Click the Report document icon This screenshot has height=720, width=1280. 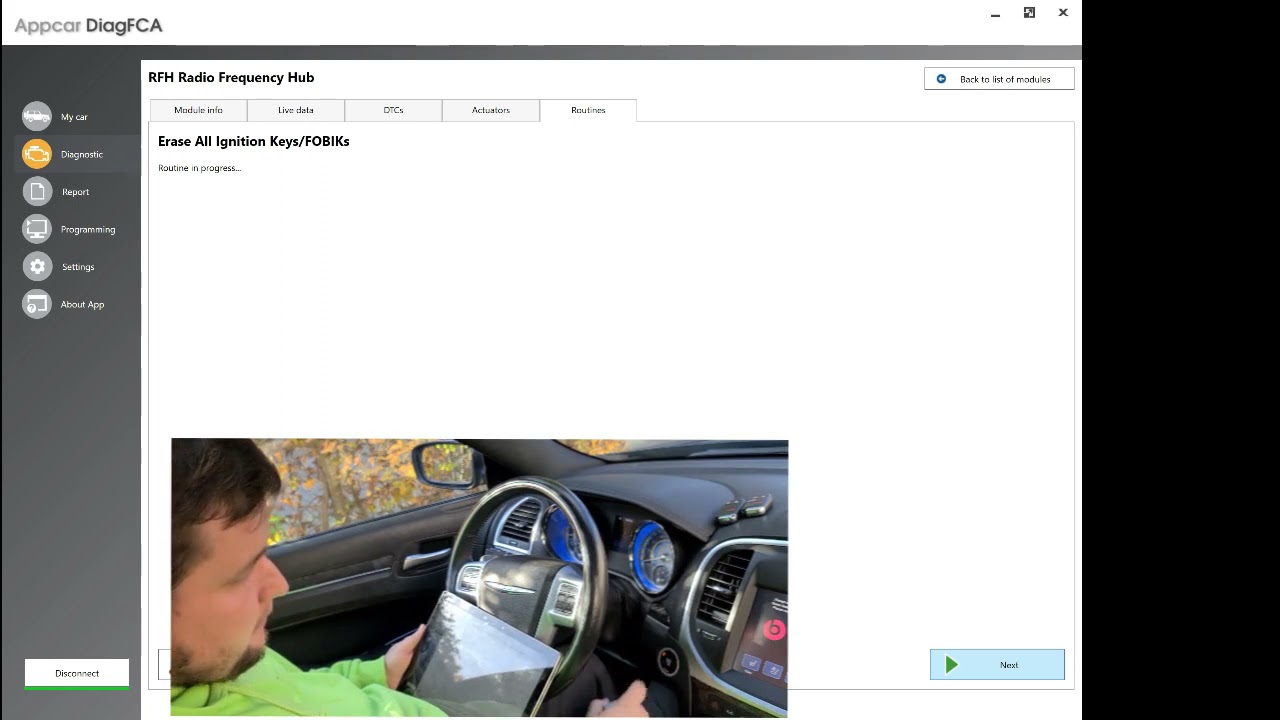[x=37, y=192]
